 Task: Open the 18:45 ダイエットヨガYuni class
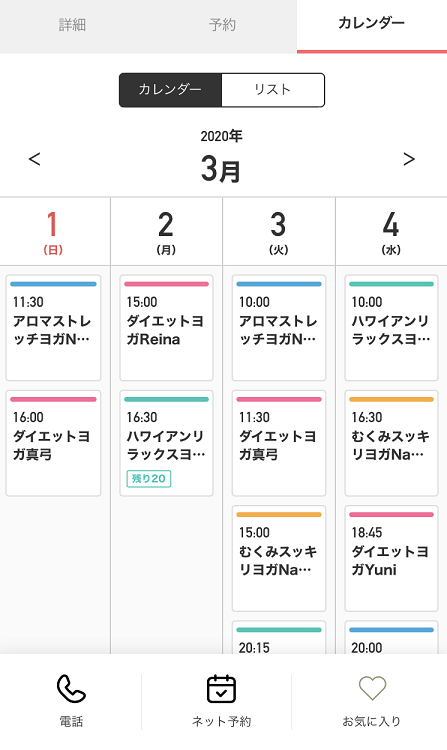click(391, 558)
